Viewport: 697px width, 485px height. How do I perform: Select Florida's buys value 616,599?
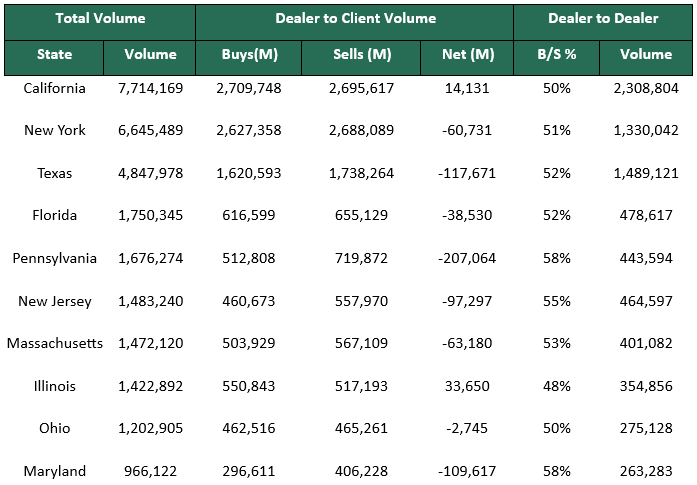tap(247, 215)
